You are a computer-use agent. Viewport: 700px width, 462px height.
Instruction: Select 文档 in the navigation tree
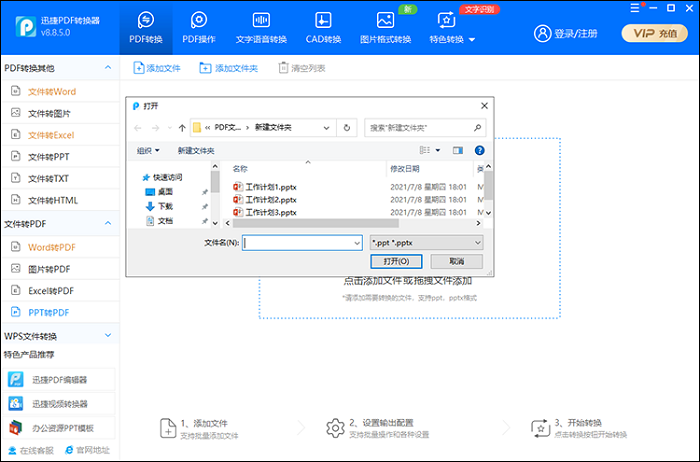159,221
